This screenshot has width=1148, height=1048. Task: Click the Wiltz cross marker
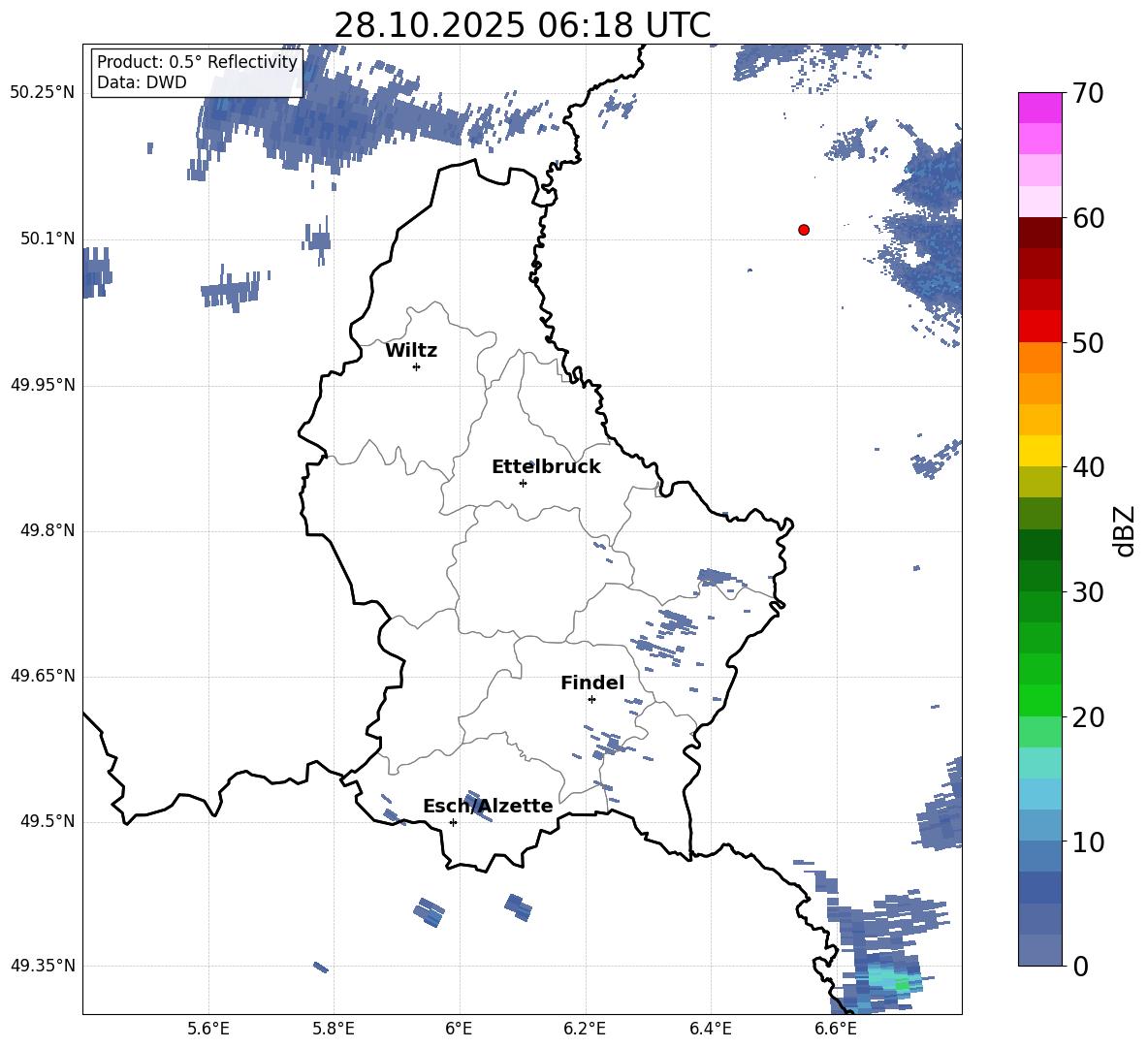pyautogui.click(x=417, y=366)
